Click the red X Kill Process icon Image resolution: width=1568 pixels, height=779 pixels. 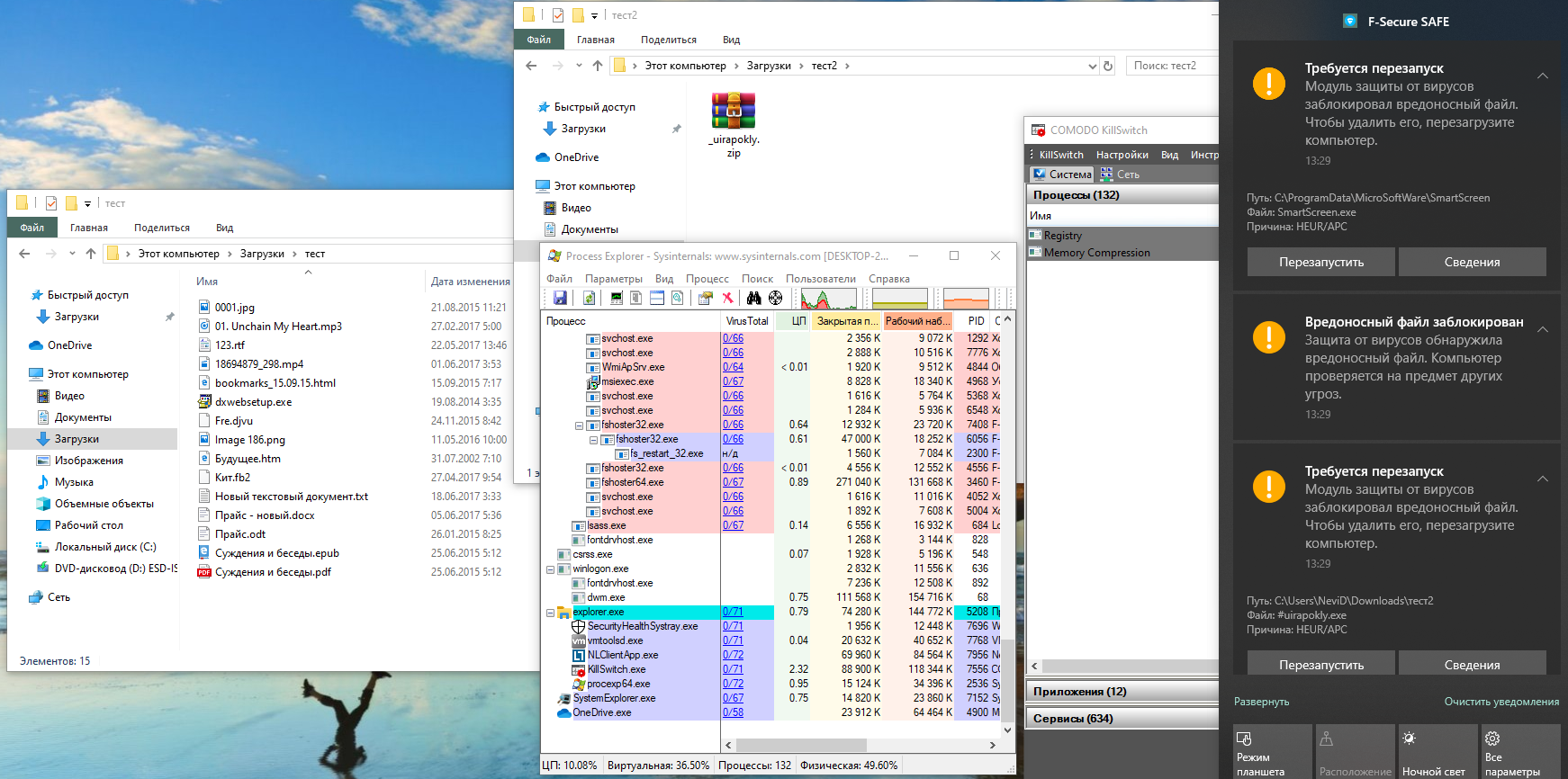(727, 298)
